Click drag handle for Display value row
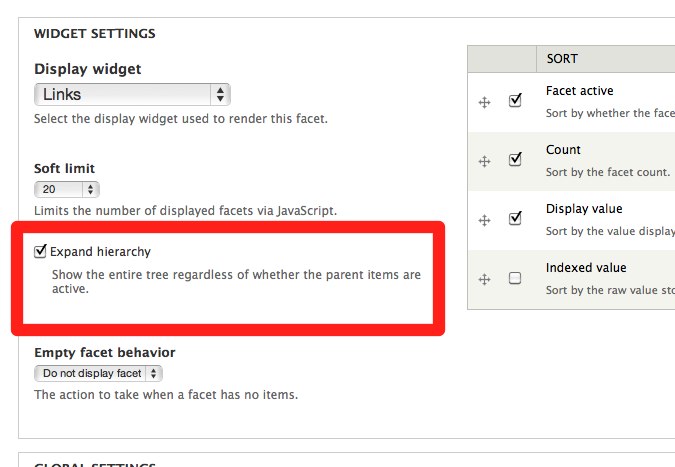Screen dimensions: 675x467 point(485,220)
